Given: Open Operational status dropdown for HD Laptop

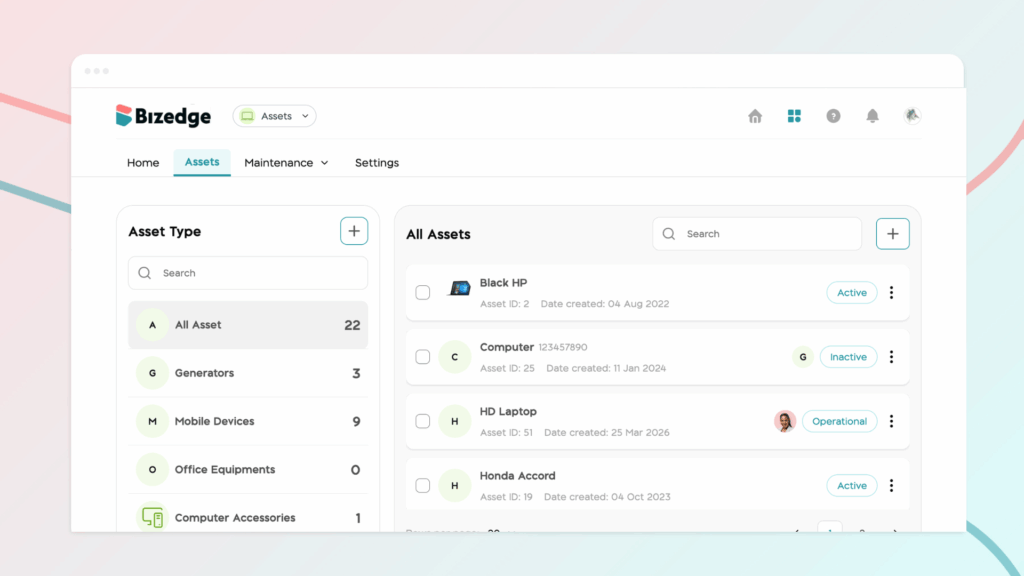Looking at the screenshot, I should tap(839, 422).
